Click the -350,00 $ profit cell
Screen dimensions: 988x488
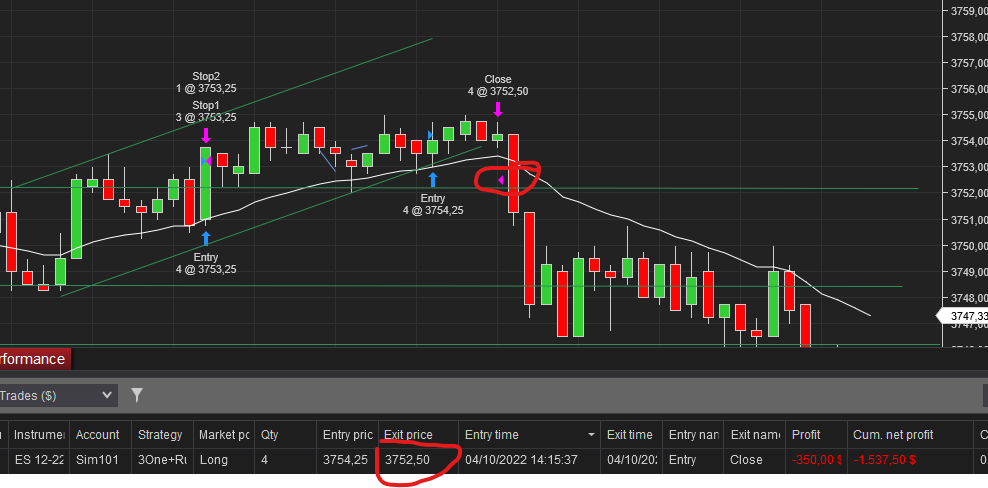click(x=816, y=460)
